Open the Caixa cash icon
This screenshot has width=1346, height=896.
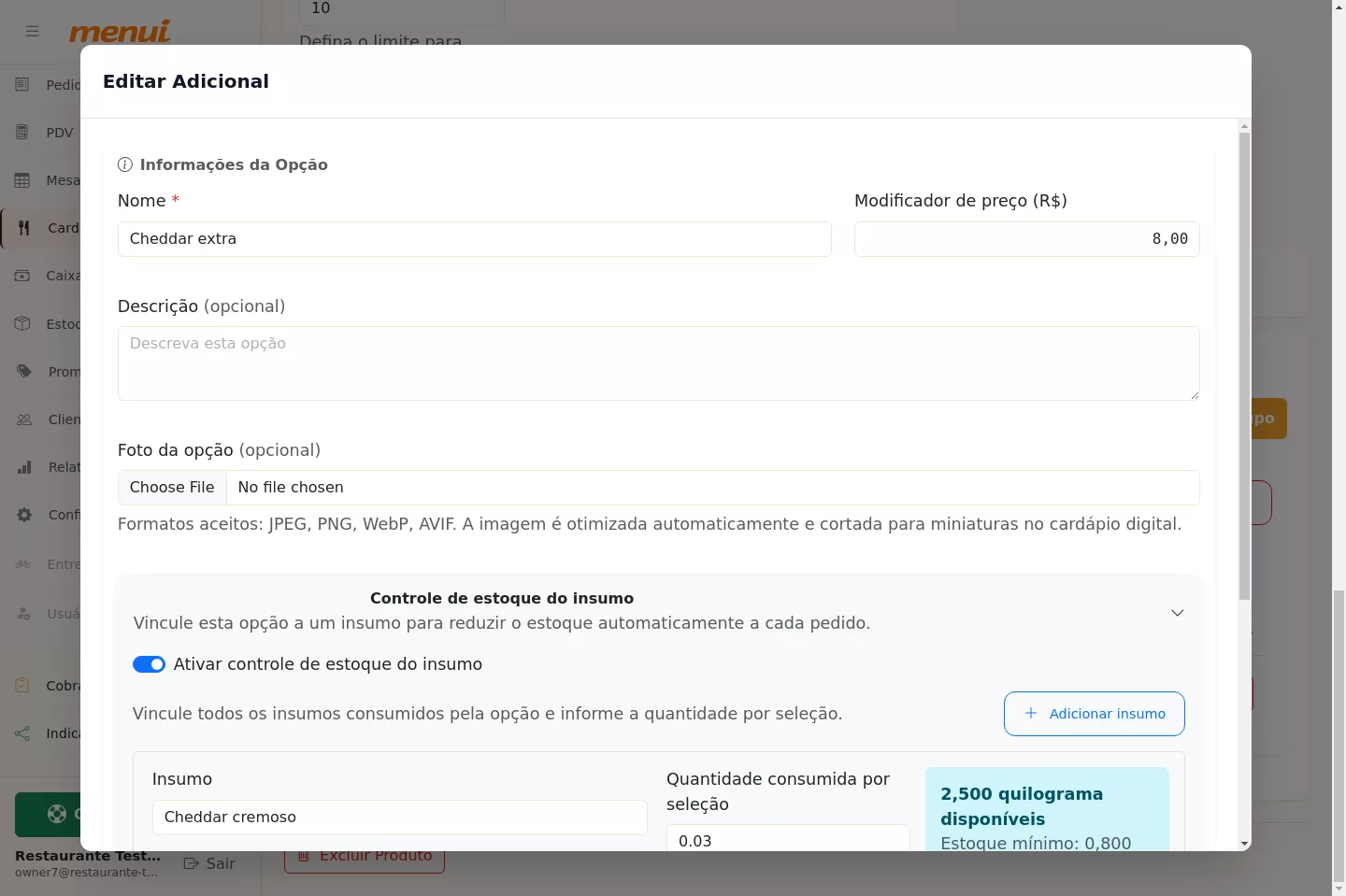click(22, 276)
